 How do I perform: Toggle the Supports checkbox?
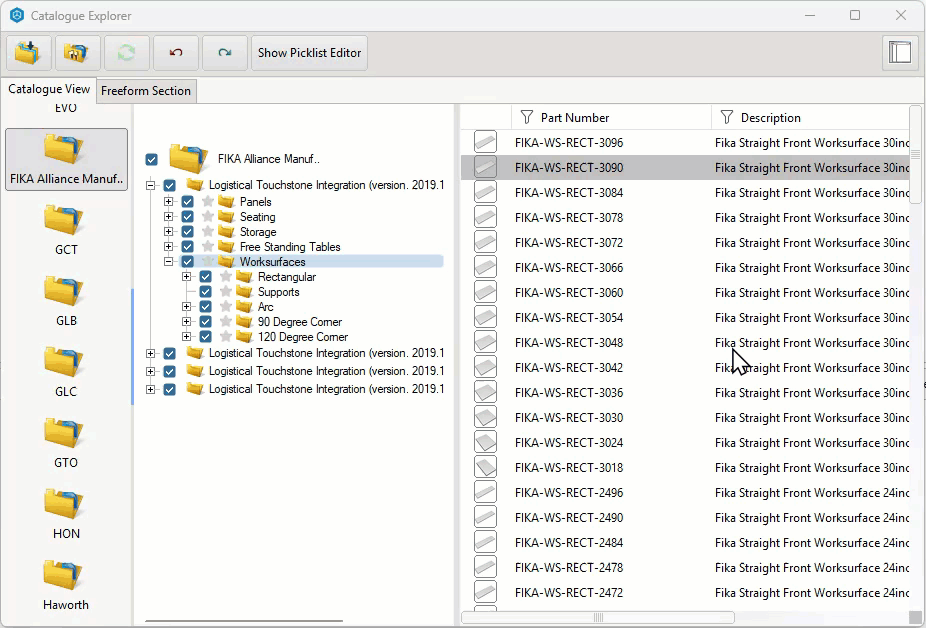coord(206,292)
